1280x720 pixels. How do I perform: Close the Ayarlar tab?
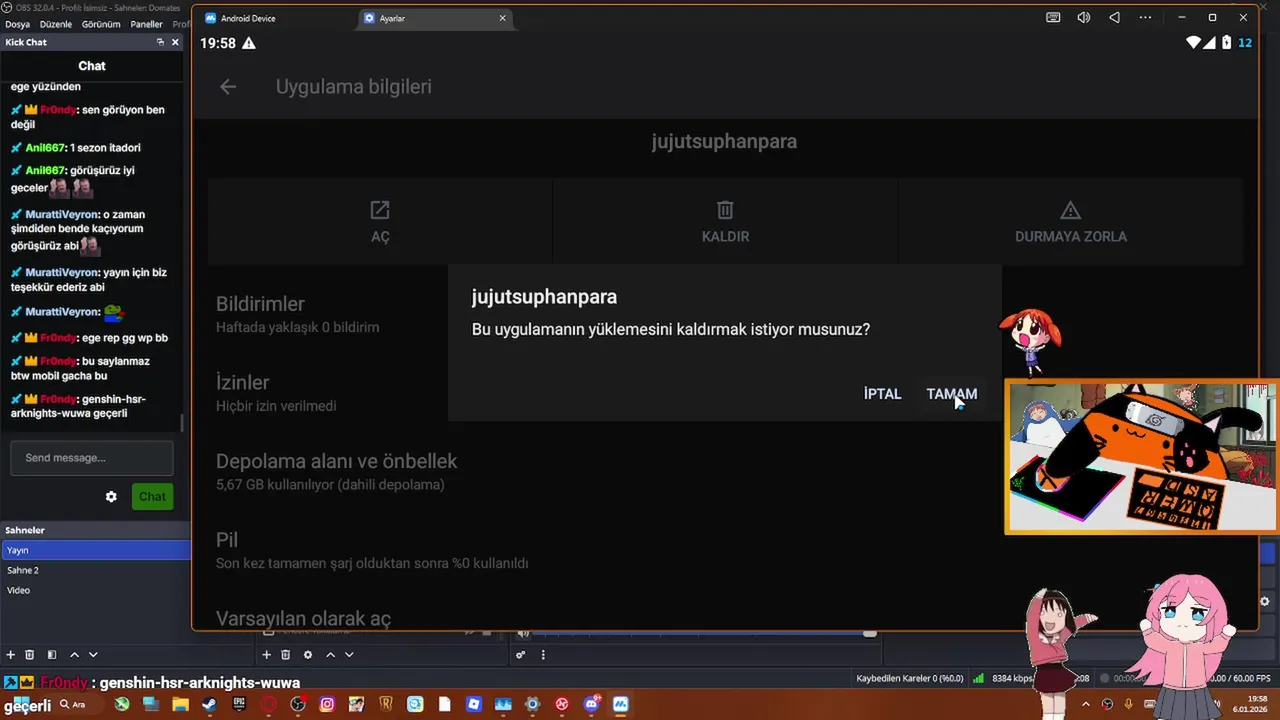(502, 18)
